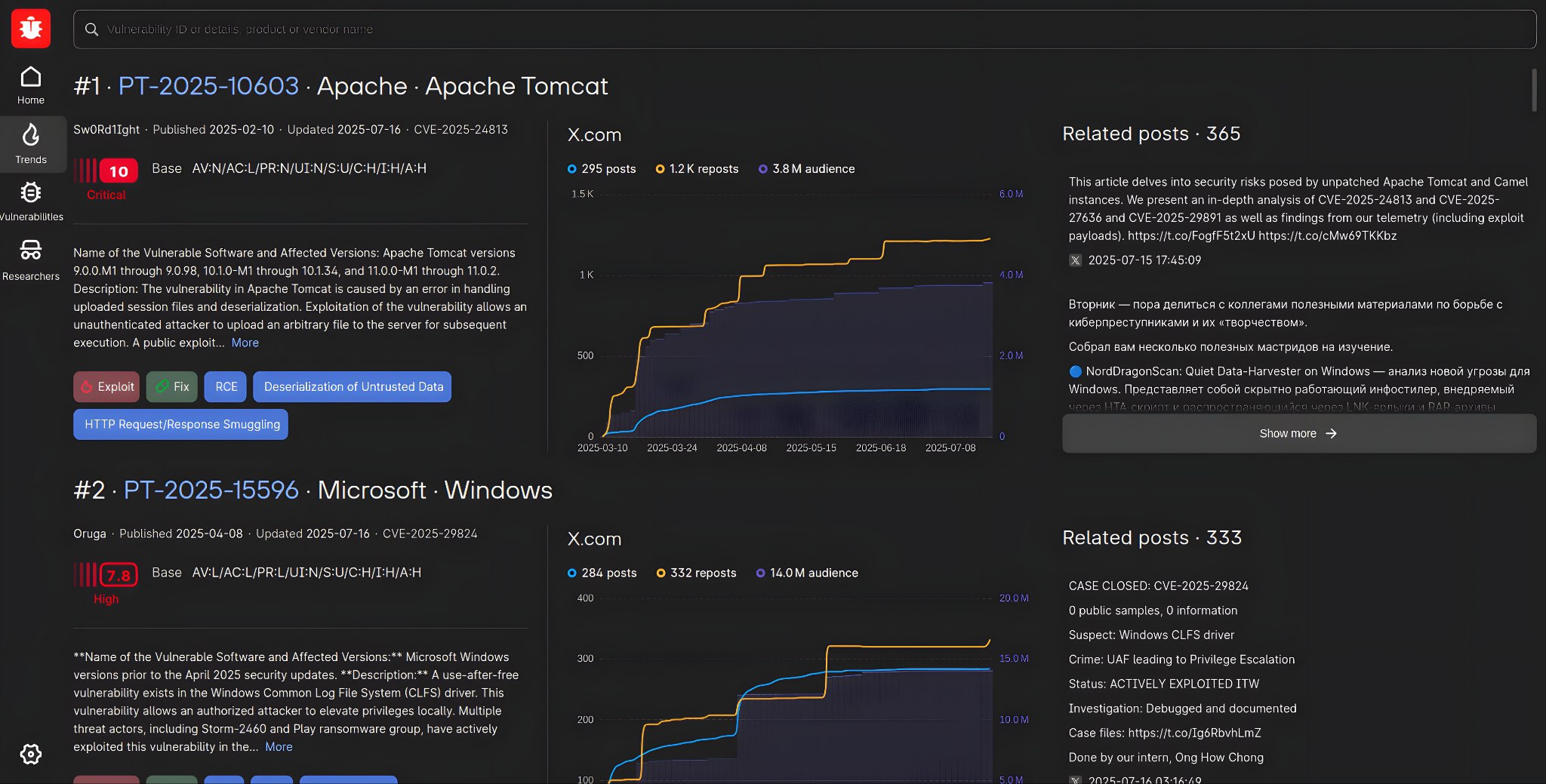Click 'Related posts · 365' heading
1546x784 pixels.
[x=1151, y=134]
